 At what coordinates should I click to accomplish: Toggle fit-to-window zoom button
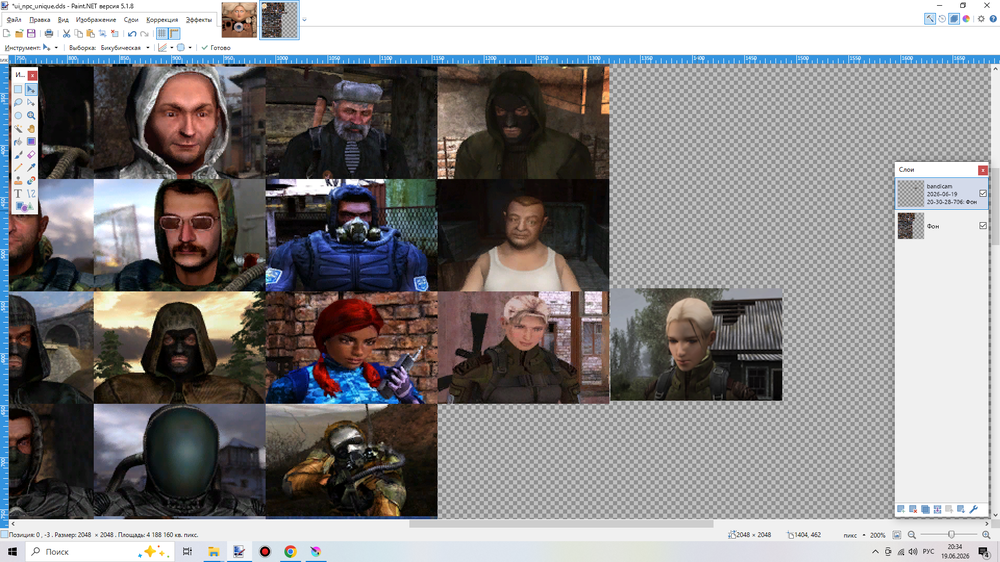coord(897,535)
